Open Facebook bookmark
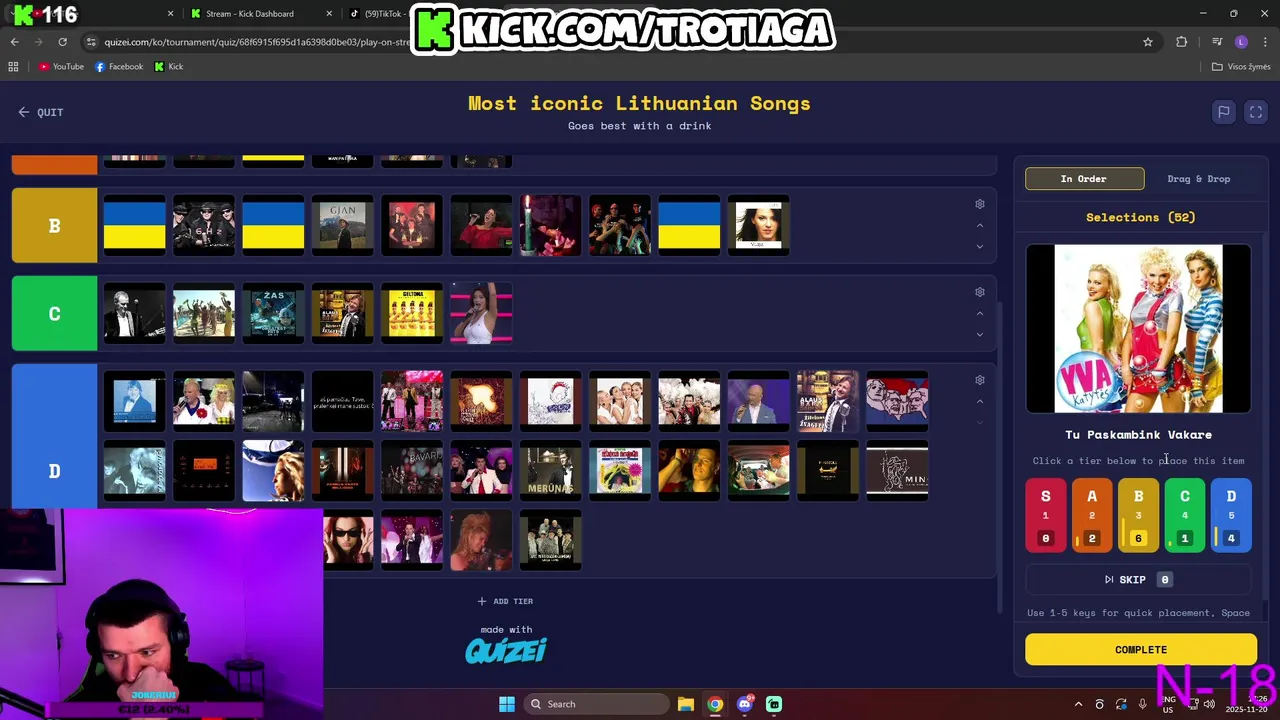Image resolution: width=1280 pixels, height=720 pixels. click(119, 67)
